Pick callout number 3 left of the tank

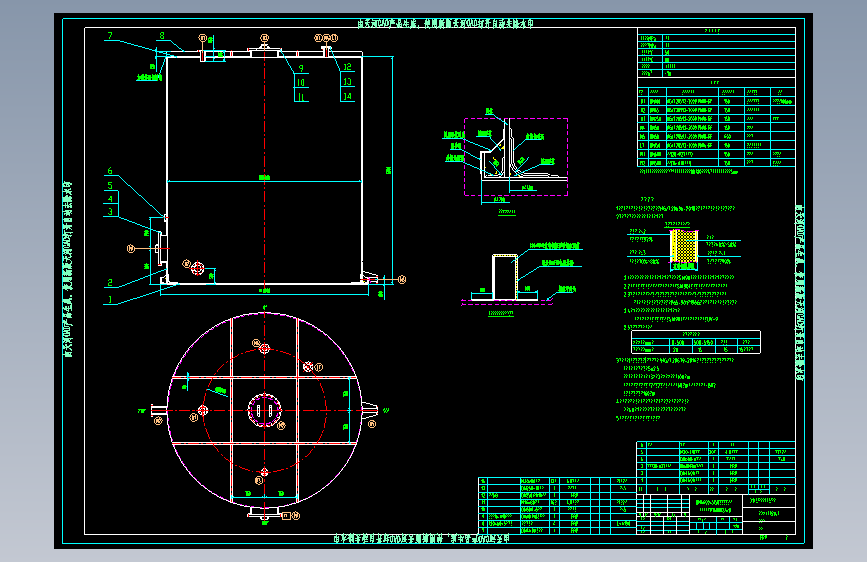coord(110,211)
